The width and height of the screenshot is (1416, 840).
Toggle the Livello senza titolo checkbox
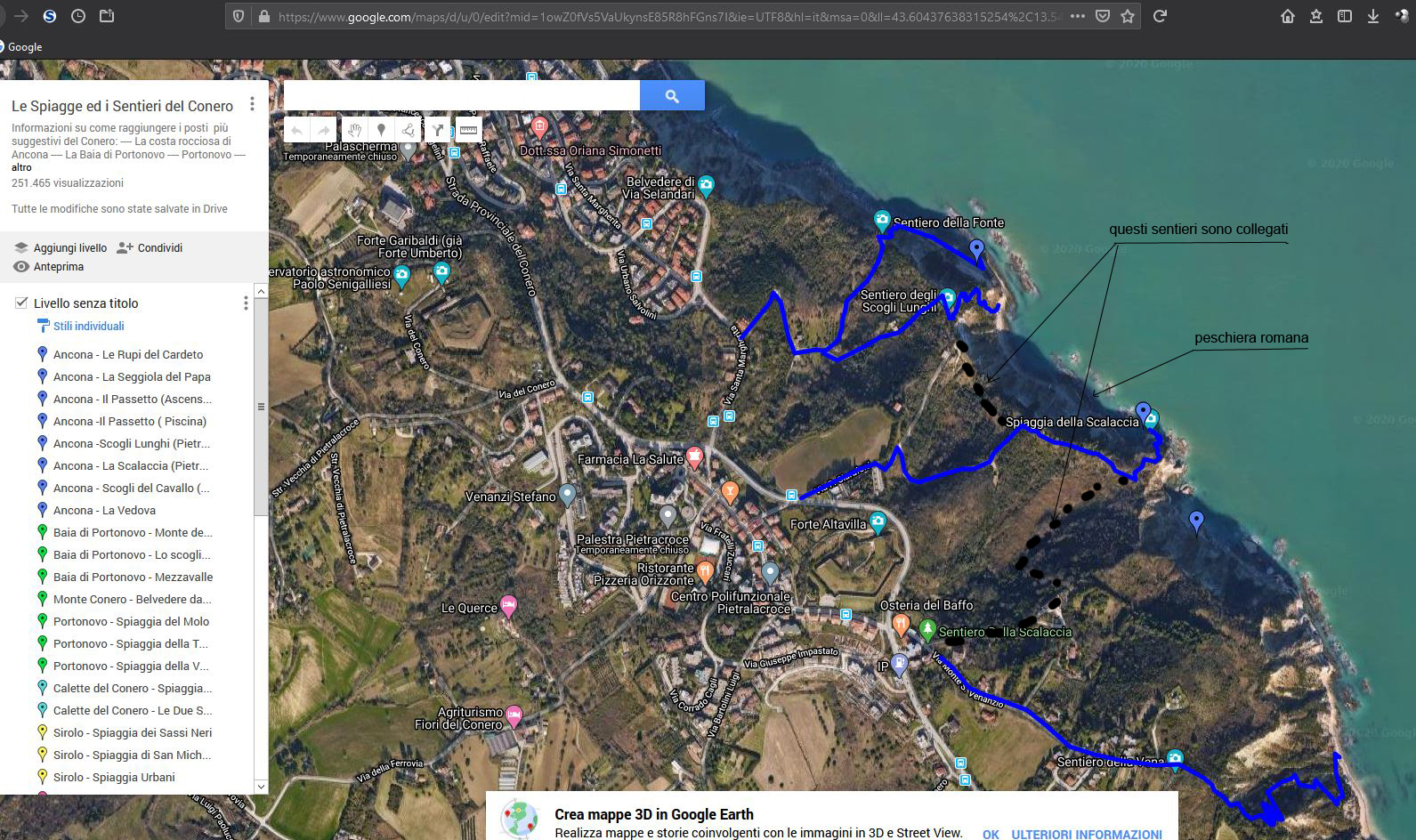(x=21, y=303)
